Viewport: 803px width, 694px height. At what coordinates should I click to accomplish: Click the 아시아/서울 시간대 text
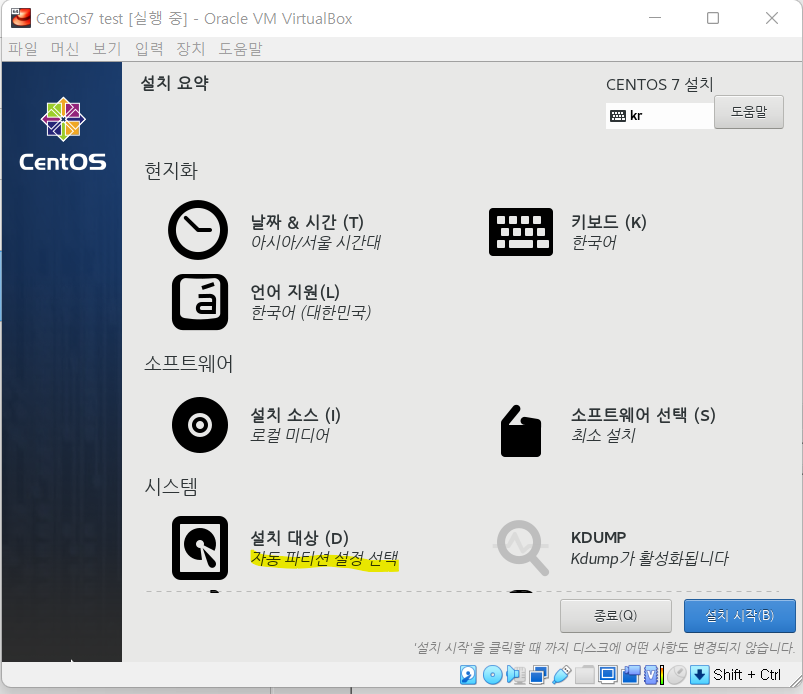point(315,242)
